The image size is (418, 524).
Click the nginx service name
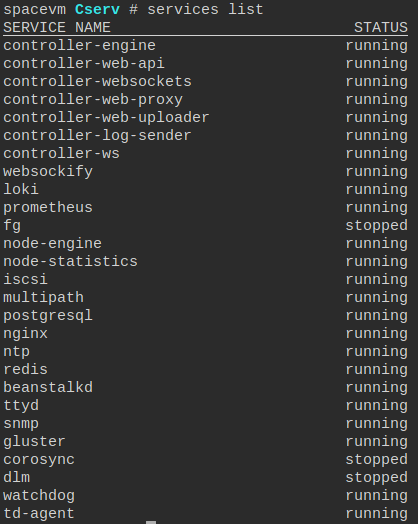pos(26,334)
